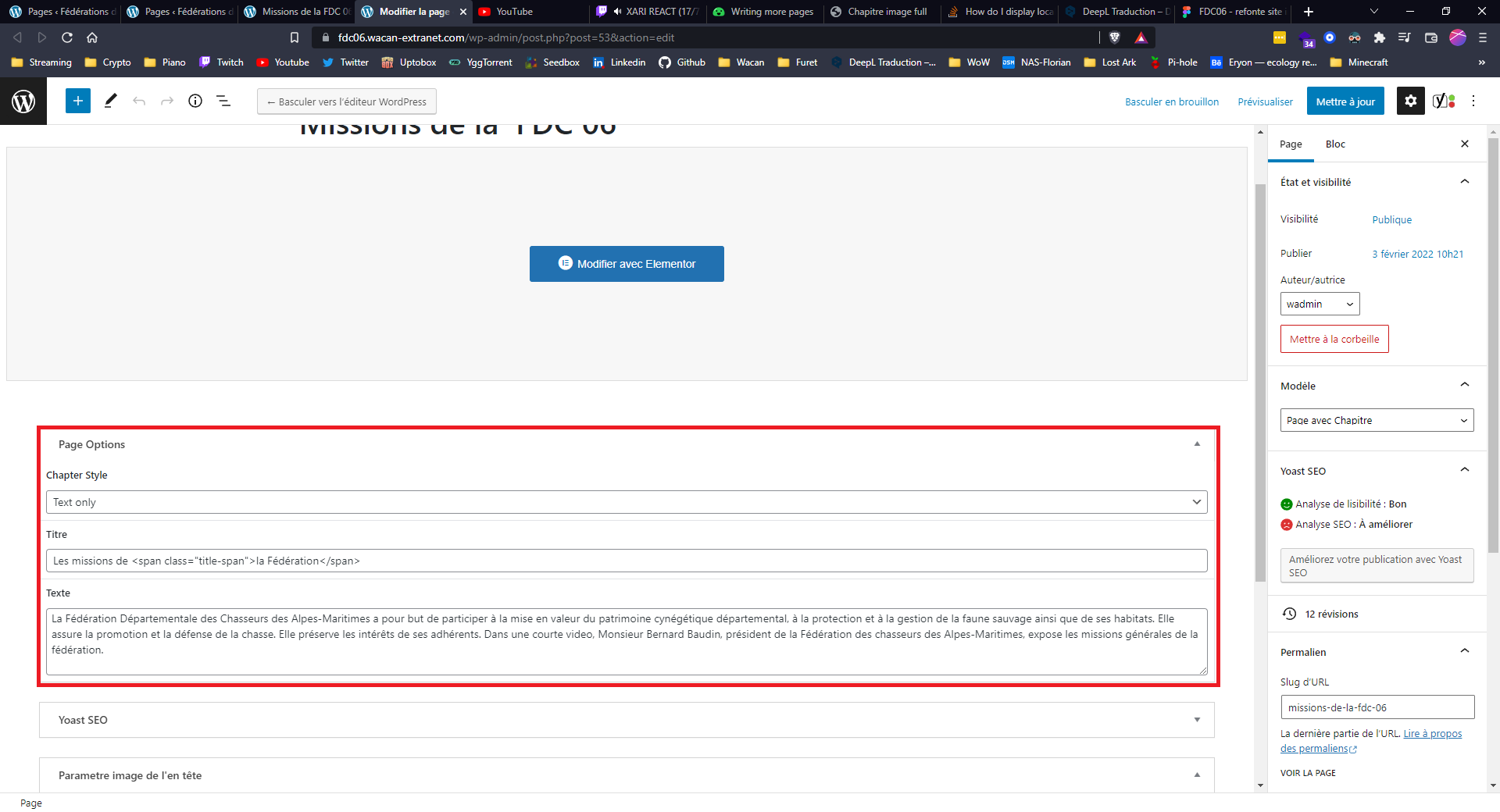This screenshot has height=812, width=1500.
Task: Open the block inserter with the plus icon
Action: pyautogui.click(x=77, y=101)
